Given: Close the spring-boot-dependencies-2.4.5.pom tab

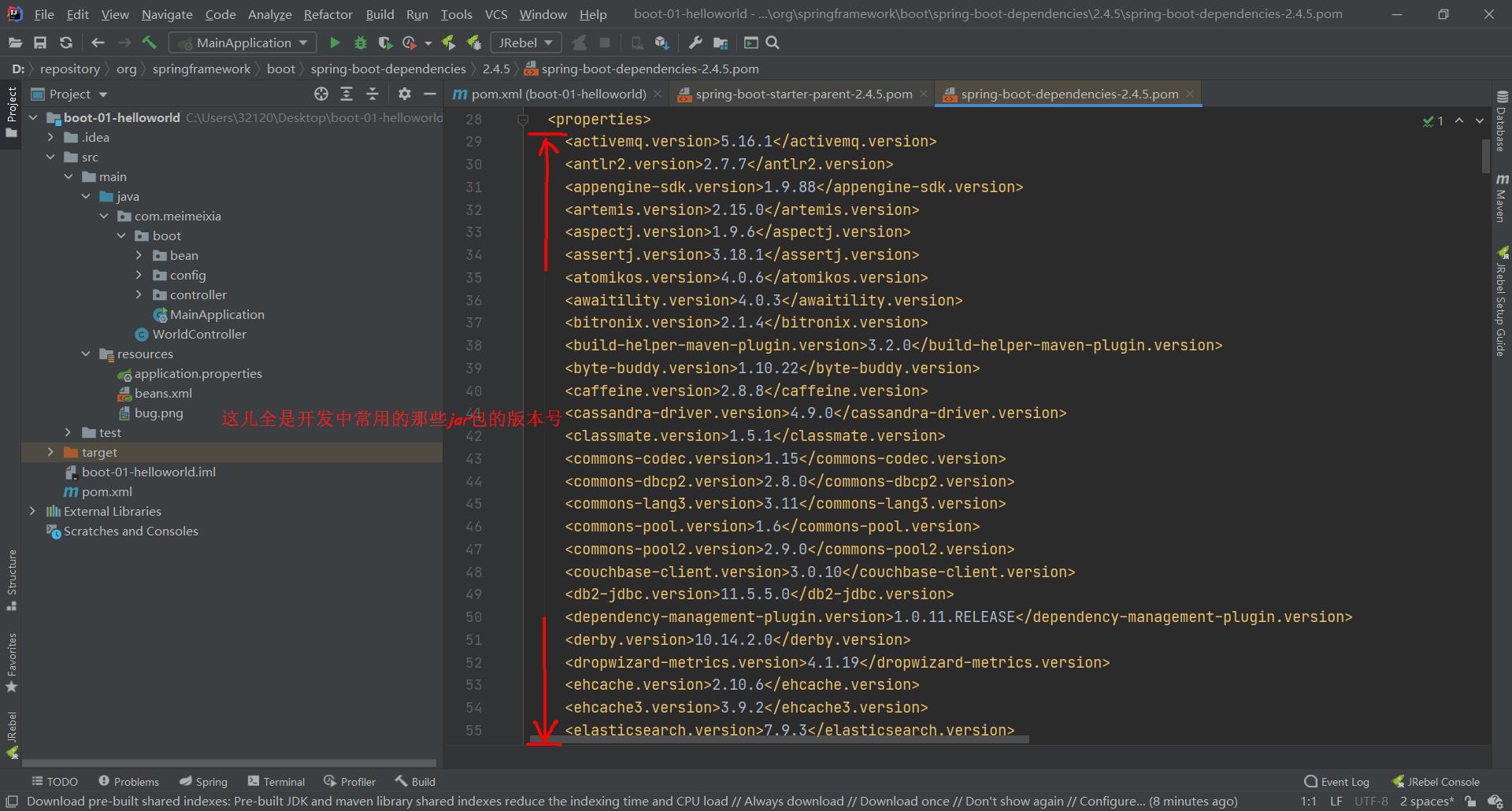Looking at the screenshot, I should tap(1190, 94).
